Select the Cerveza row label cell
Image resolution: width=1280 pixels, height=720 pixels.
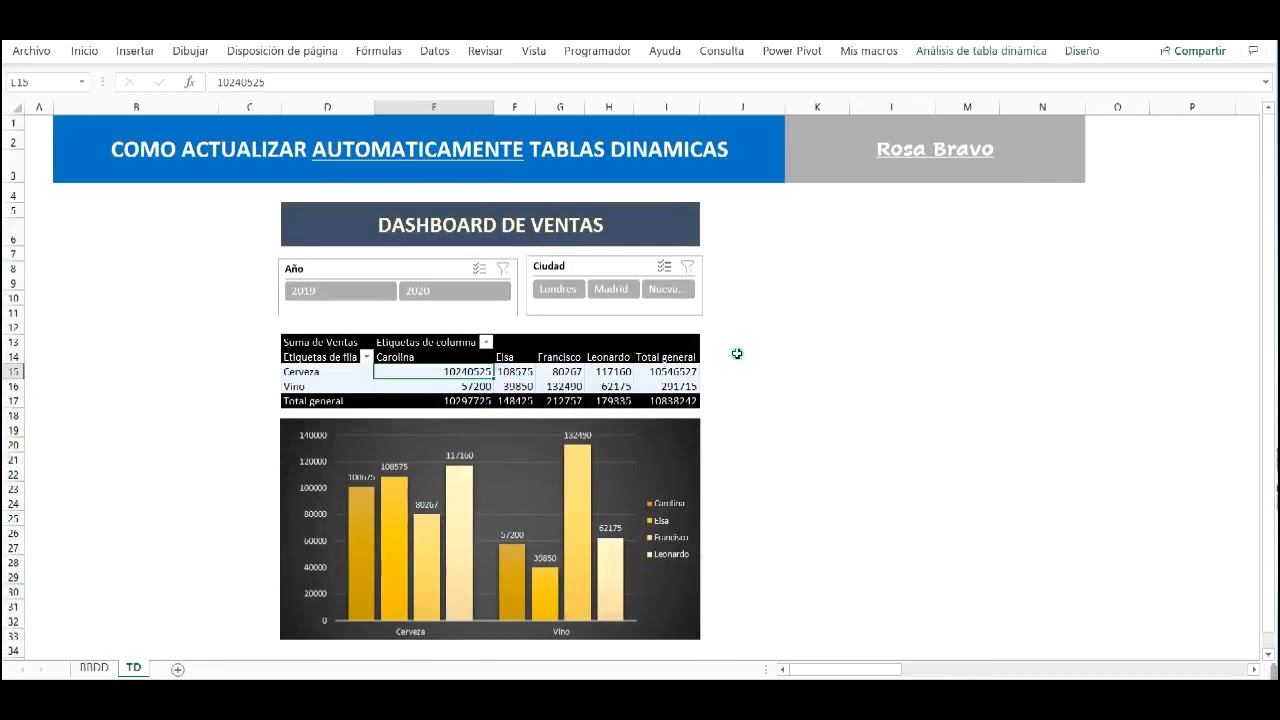[327, 372]
